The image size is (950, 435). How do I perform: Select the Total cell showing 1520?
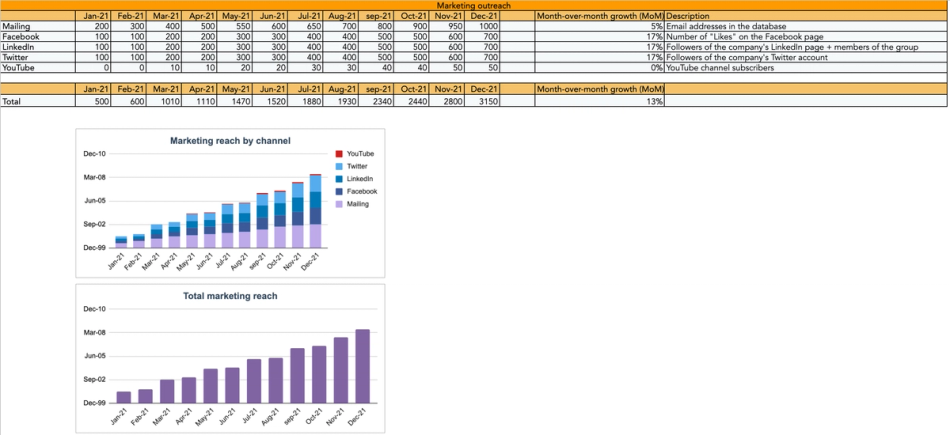(270, 102)
